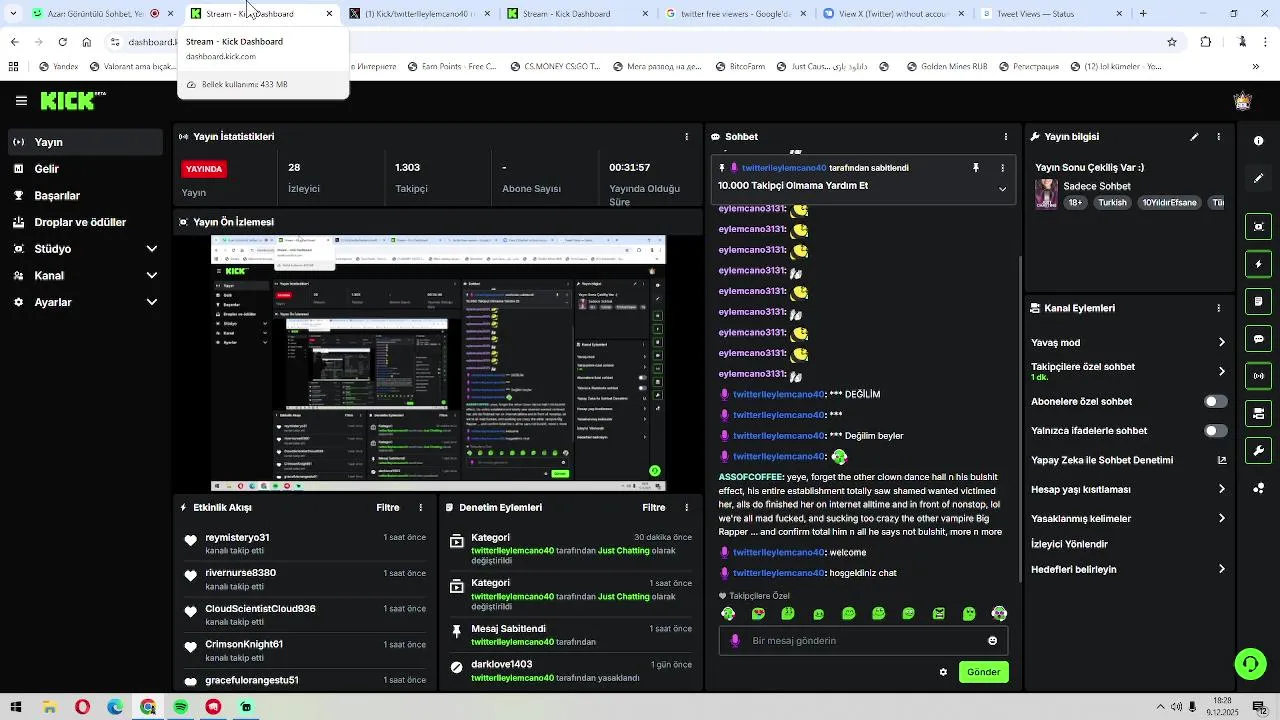The image size is (1280, 720).
Task: Toggle Abonelere özel sohbet switch
Action: (x=1215, y=402)
